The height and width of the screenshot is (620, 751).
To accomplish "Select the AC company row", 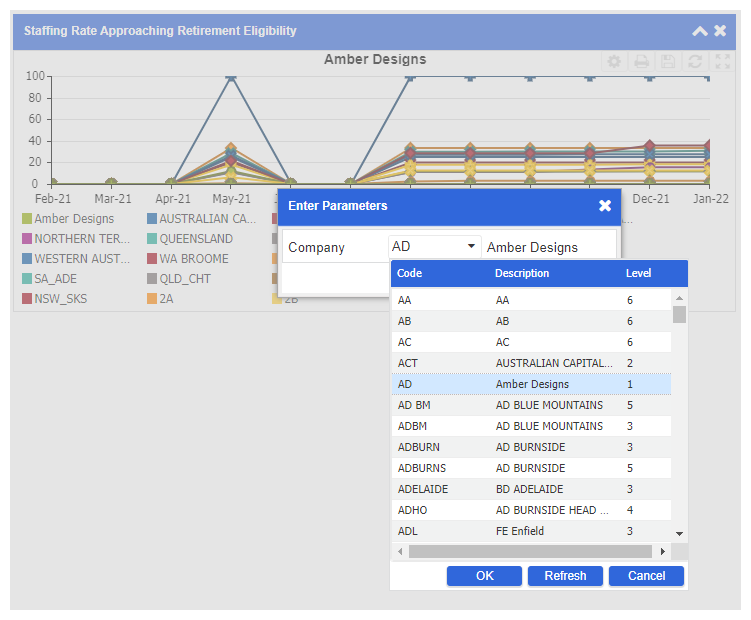I will coord(531,342).
